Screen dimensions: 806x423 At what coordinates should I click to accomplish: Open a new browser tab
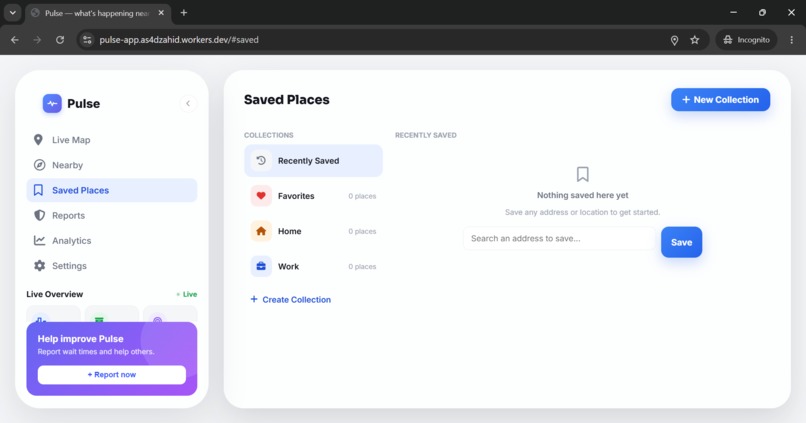point(184,13)
